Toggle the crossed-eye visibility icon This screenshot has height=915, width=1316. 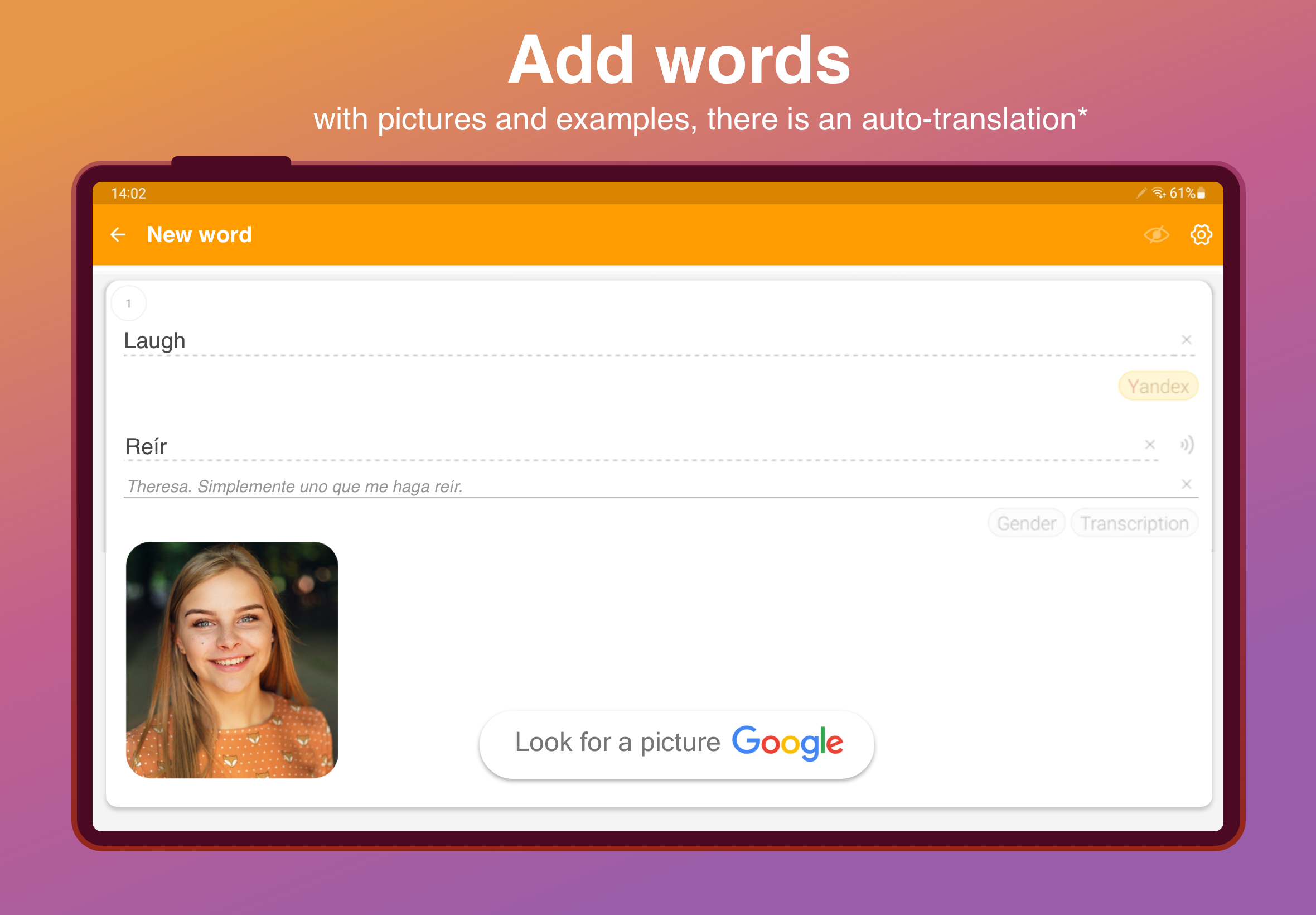(x=1156, y=234)
